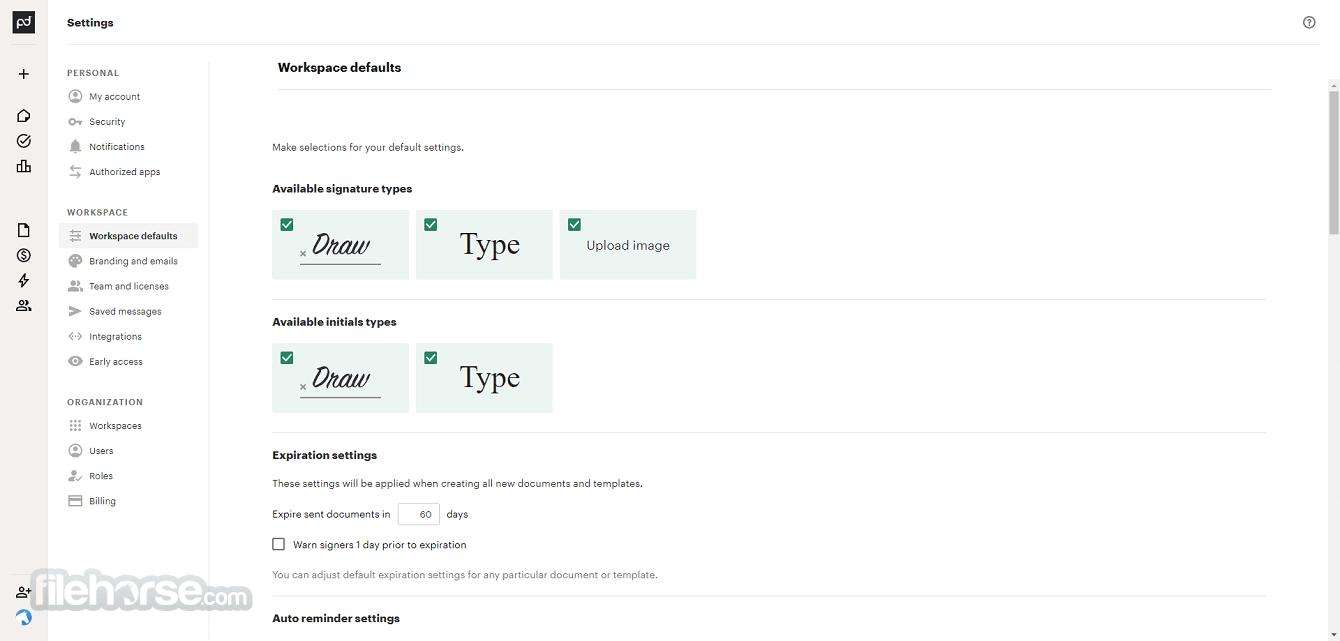Go to Security settings
This screenshot has width=1340, height=641.
(107, 122)
